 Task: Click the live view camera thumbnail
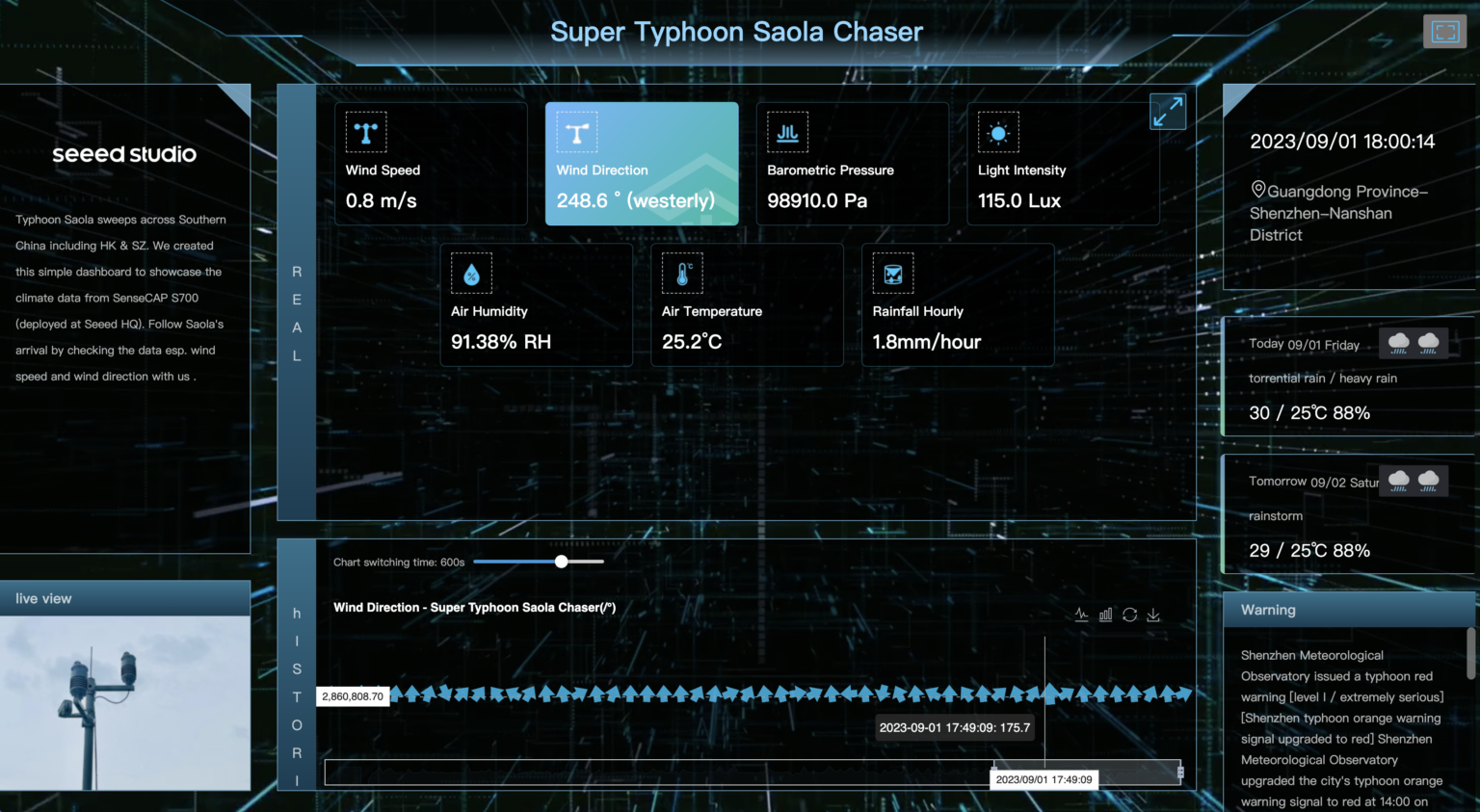tap(124, 704)
